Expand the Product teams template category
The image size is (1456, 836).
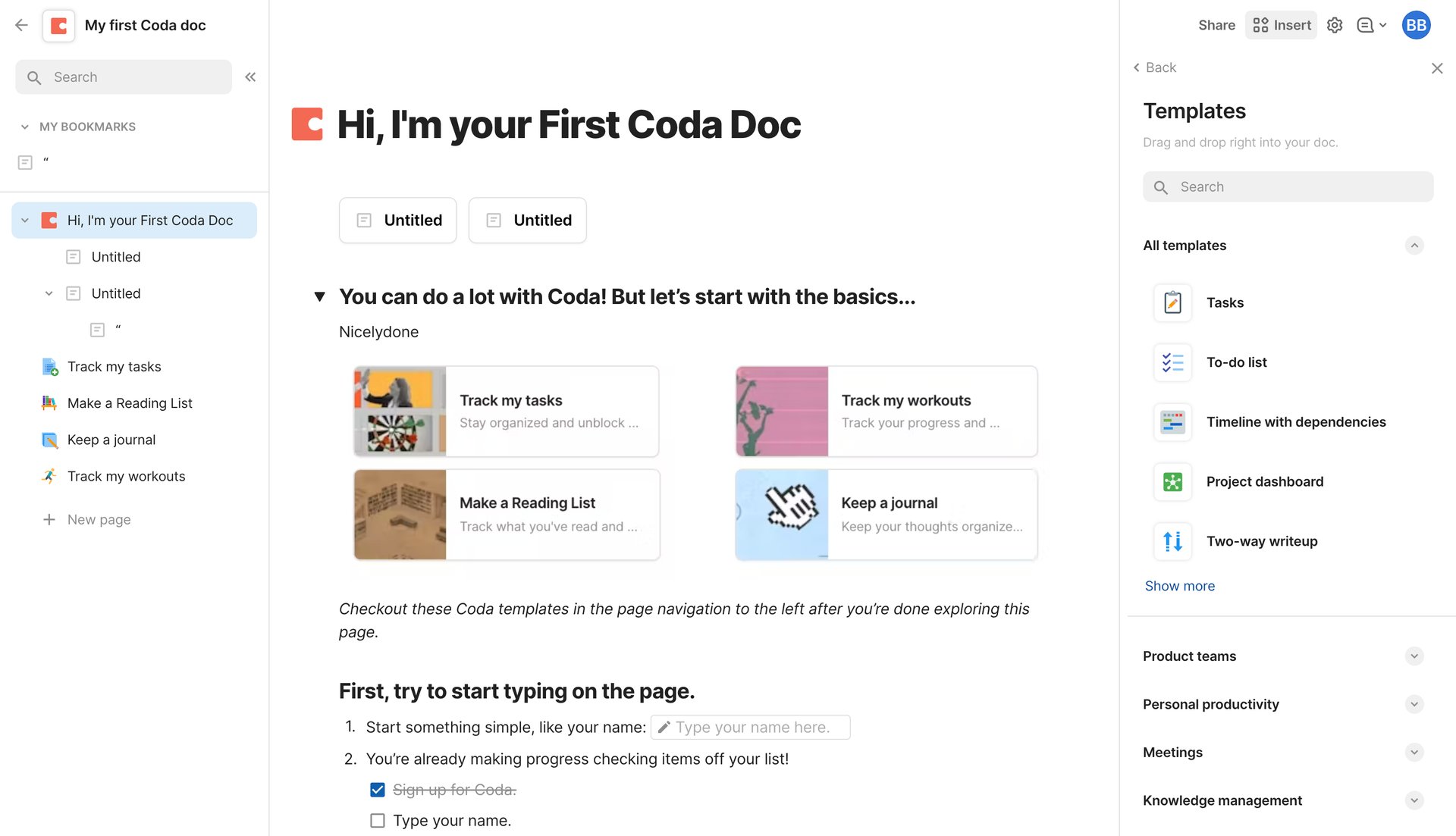pos(1414,656)
